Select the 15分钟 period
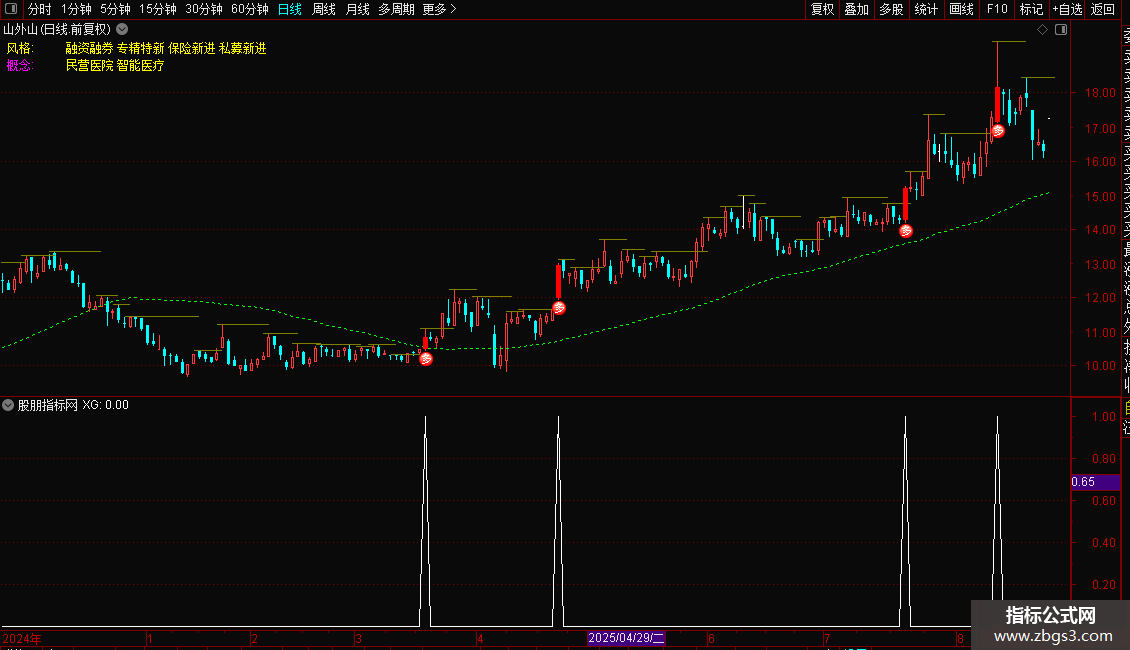The width and height of the screenshot is (1130, 650). 158,9
